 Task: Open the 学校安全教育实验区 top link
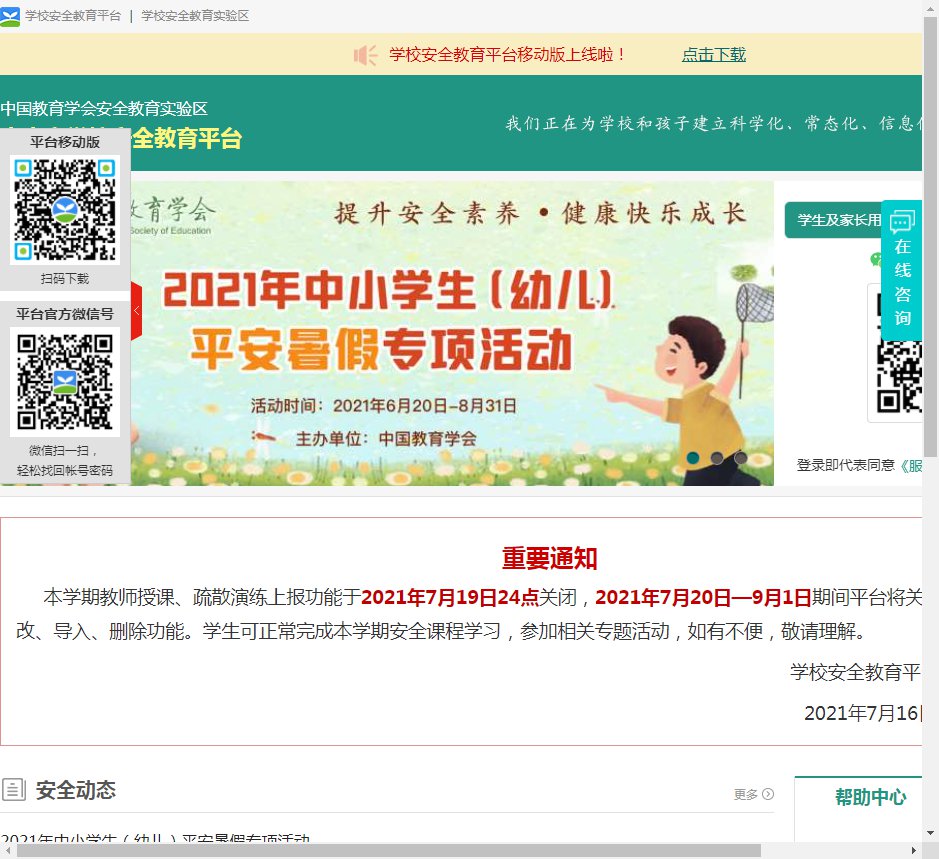(195, 16)
